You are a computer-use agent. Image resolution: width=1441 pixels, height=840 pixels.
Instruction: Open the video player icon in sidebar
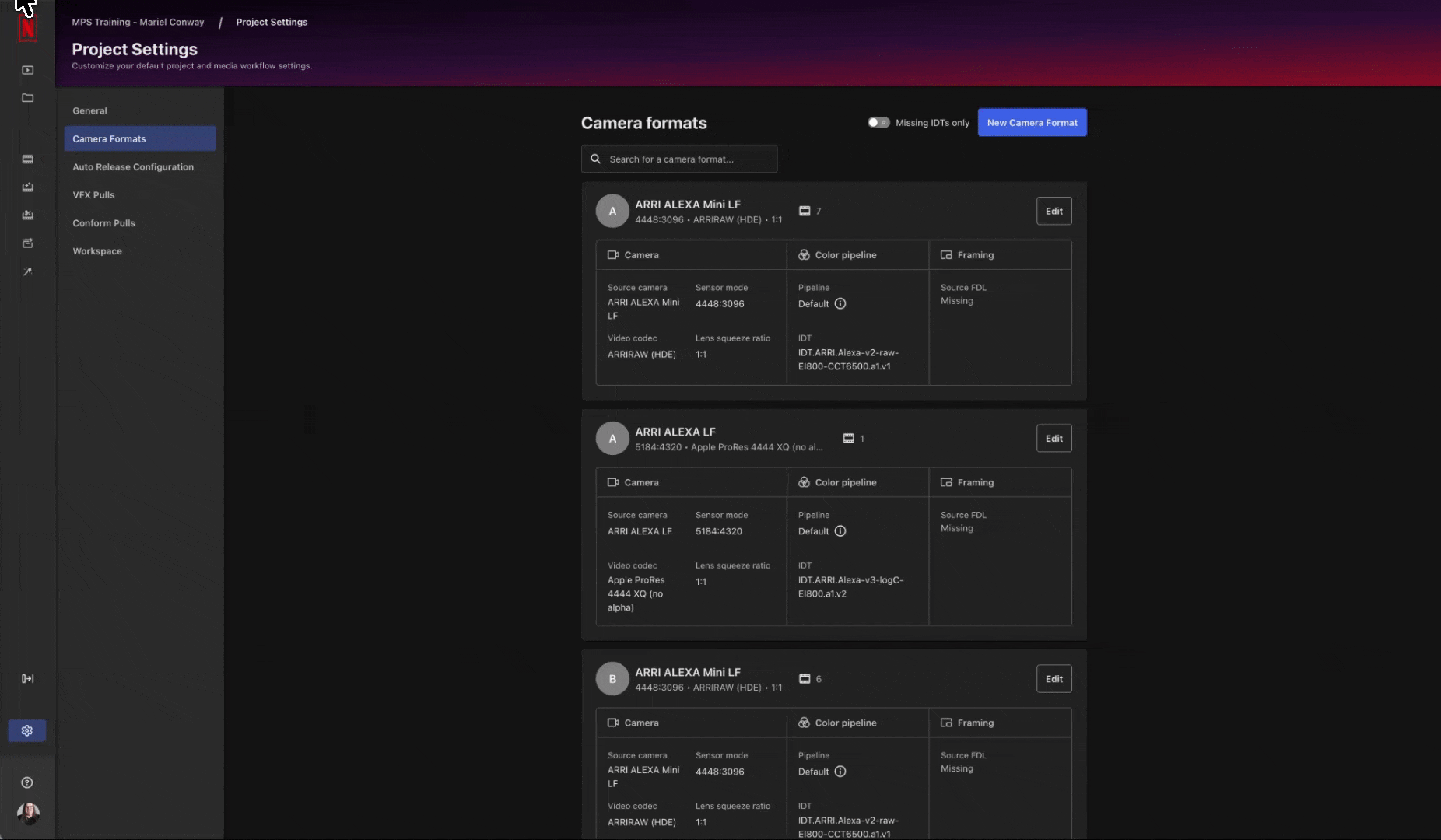pyautogui.click(x=28, y=70)
